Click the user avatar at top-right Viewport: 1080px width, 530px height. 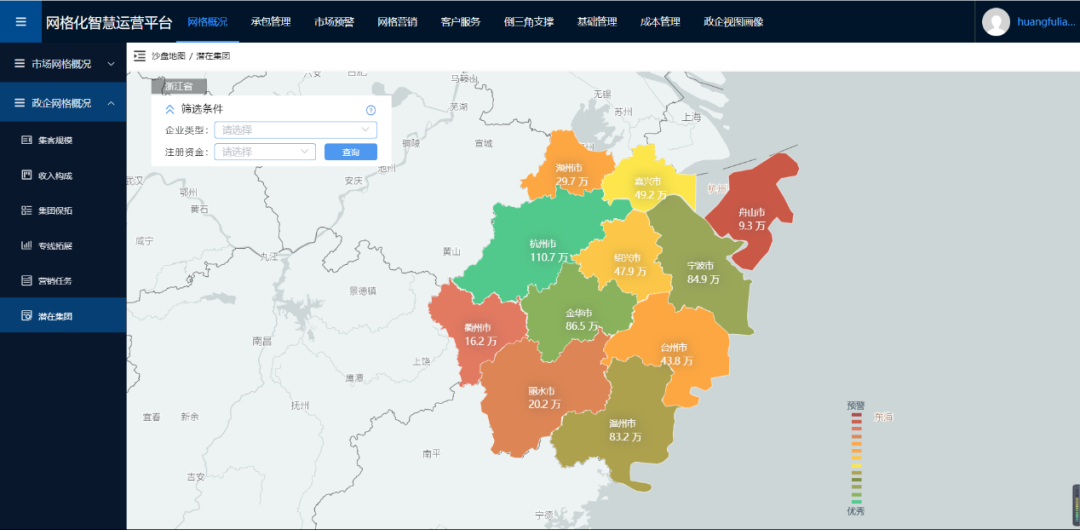tap(996, 22)
